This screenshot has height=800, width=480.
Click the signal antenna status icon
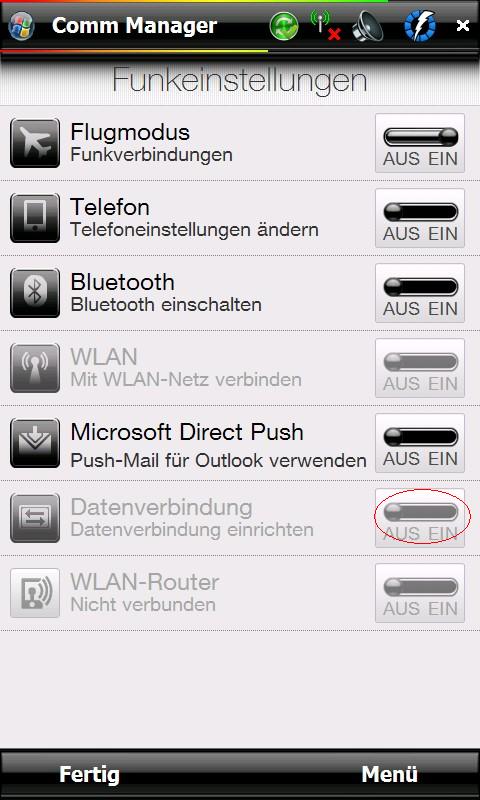(x=325, y=26)
